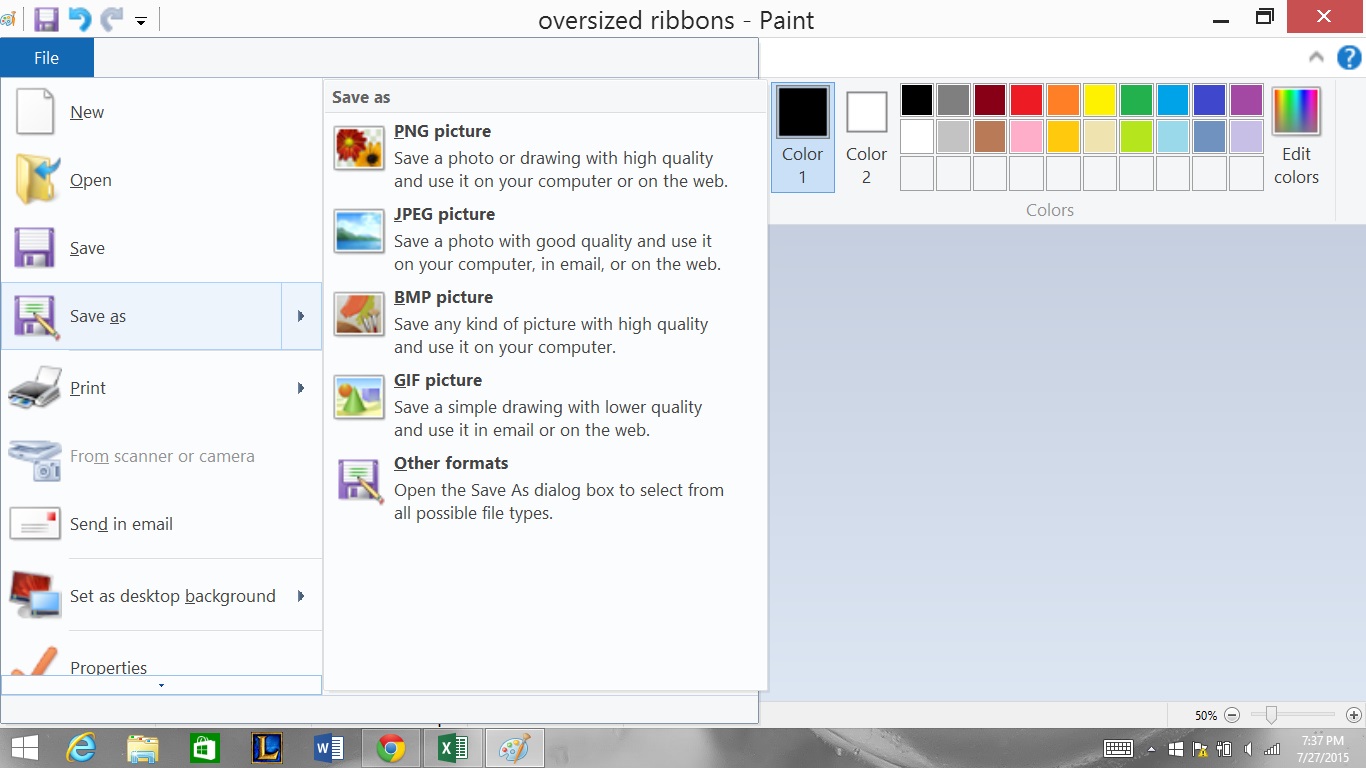Image resolution: width=1366 pixels, height=768 pixels.
Task: Open the Paint Help question mark icon
Action: (x=1348, y=57)
